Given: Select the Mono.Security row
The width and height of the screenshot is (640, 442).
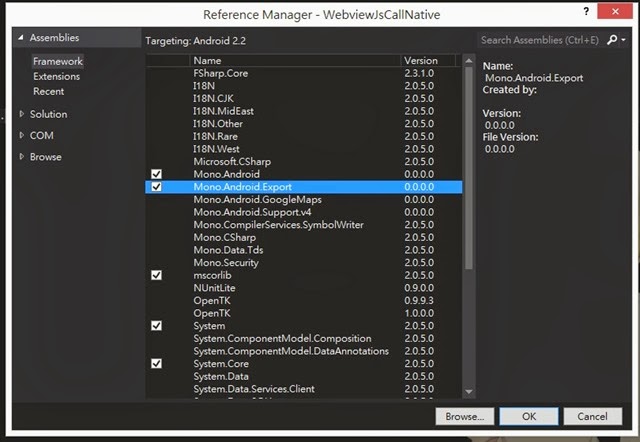Looking at the screenshot, I should 304,263.
